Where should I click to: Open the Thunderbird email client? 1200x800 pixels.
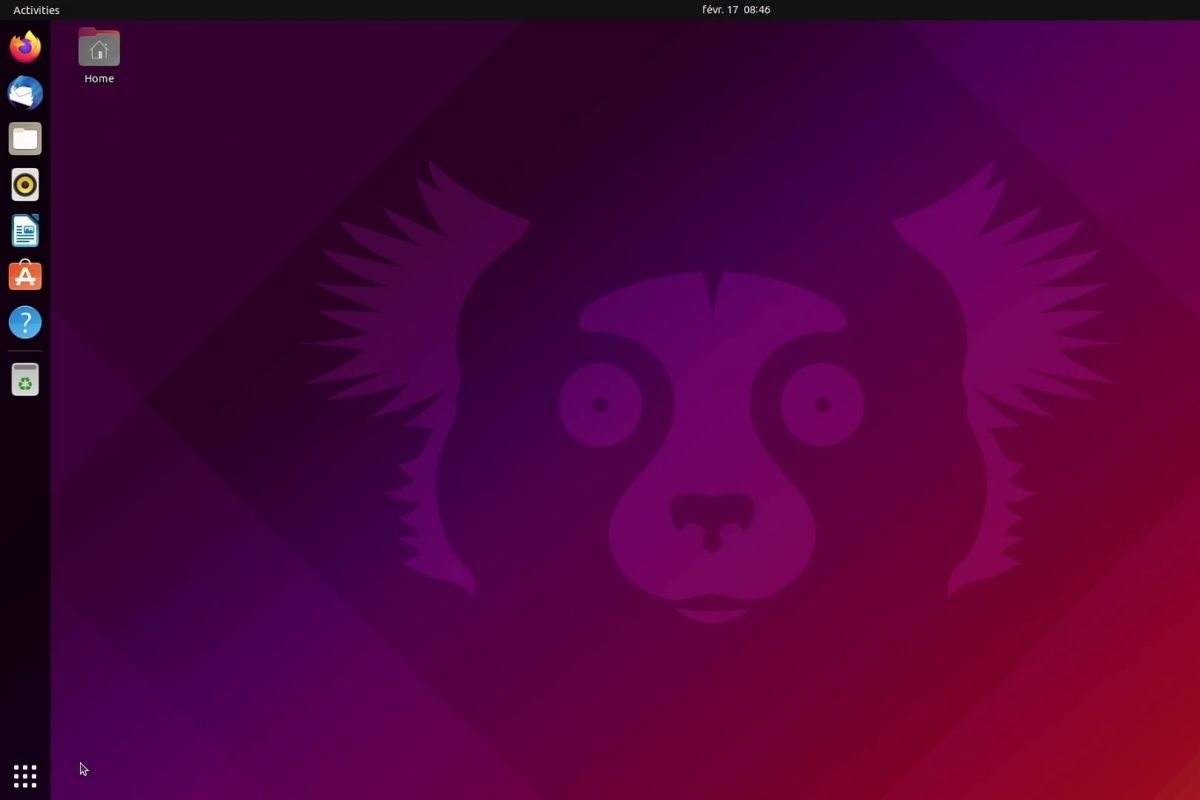coord(24,92)
